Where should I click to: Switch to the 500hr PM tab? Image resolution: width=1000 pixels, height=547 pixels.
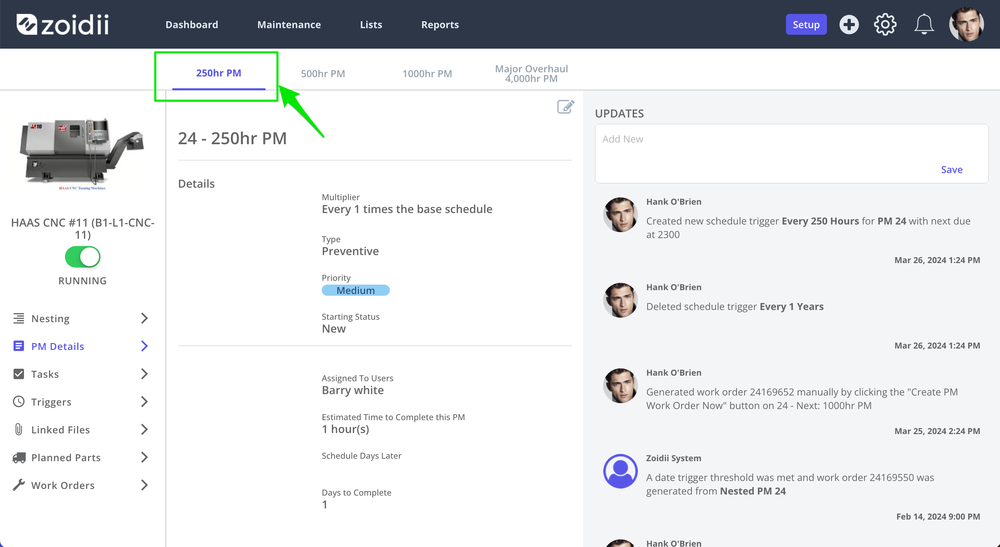click(323, 73)
